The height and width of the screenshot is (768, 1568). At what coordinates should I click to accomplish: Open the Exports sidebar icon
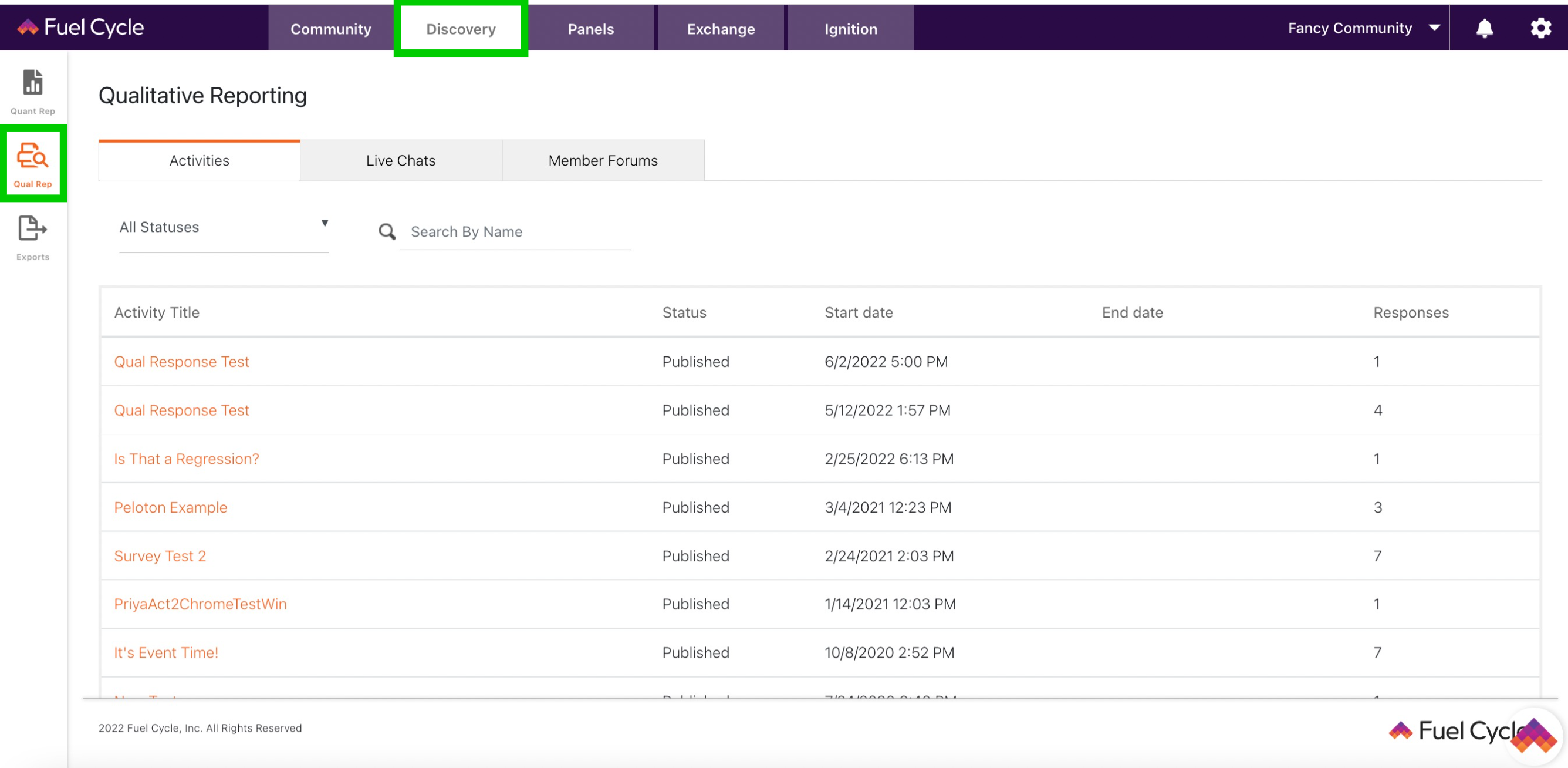(33, 237)
